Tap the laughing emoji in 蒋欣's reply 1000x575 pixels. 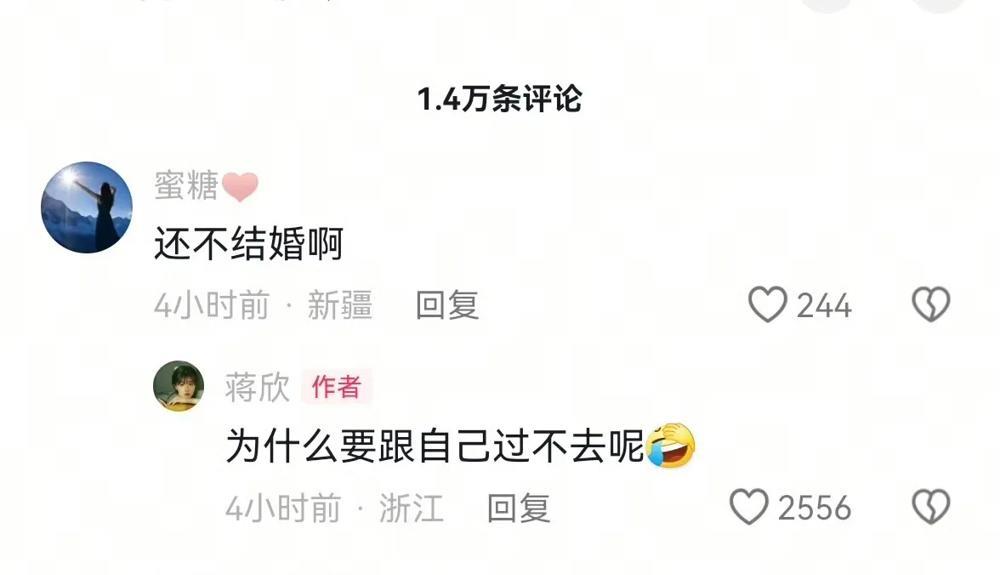click(x=670, y=444)
